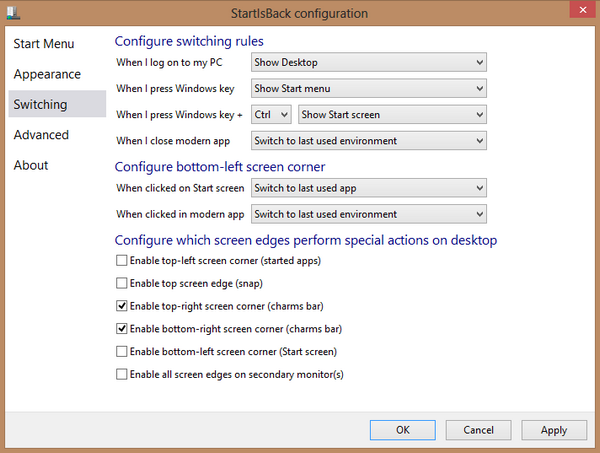Screen dimensions: 600x453
Task: Expand the 'When I press Windows key' Show Start menu dropdown
Action: [x=368, y=88]
